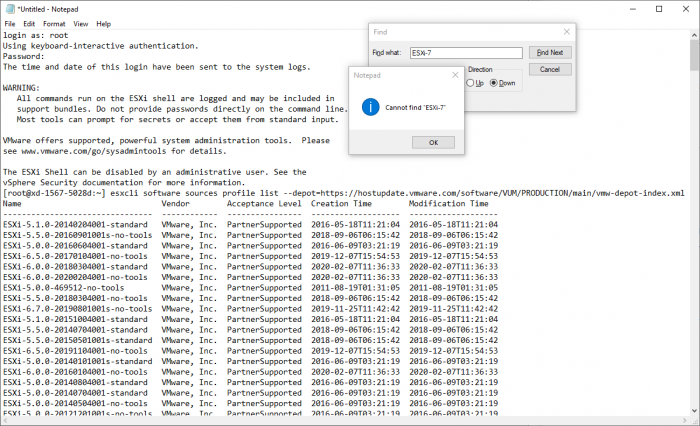Click Cancel in the Find dialog

(x=550, y=69)
